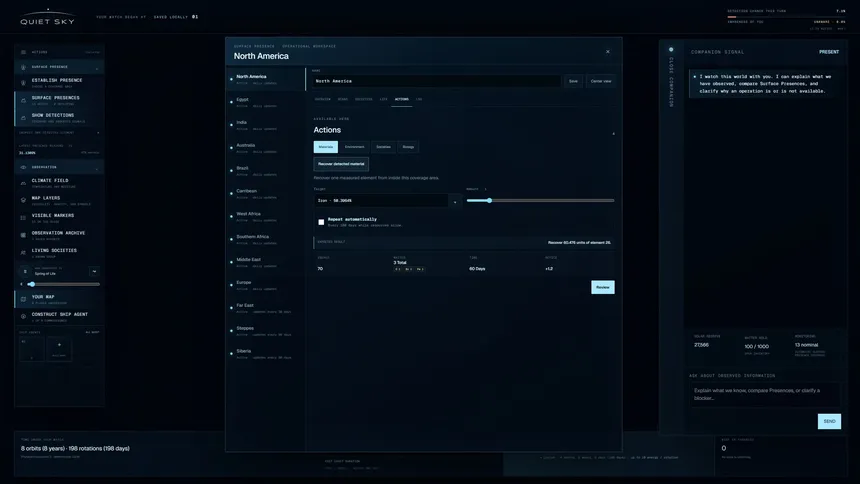Screen dimensions: 860x484
Task: Click the plus icon to add ship agent
Action: tap(59, 345)
